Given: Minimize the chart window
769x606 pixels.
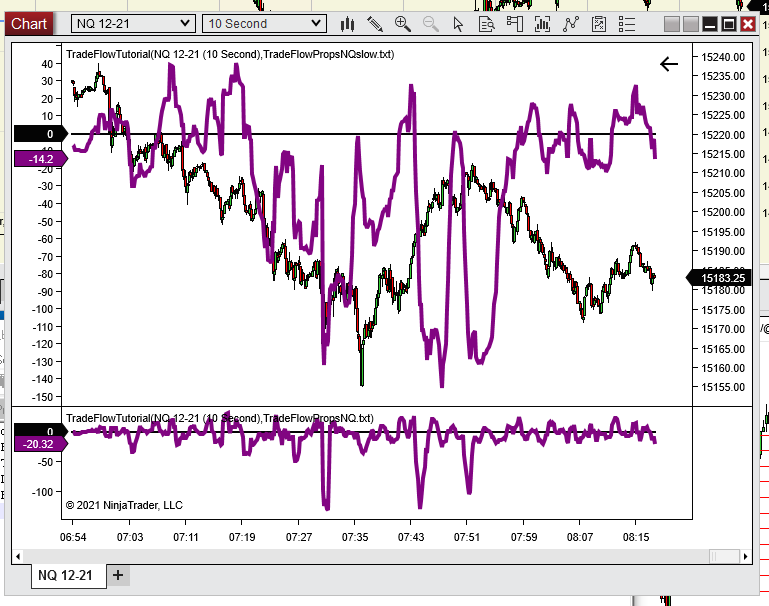Looking at the screenshot, I should tap(710, 24).
